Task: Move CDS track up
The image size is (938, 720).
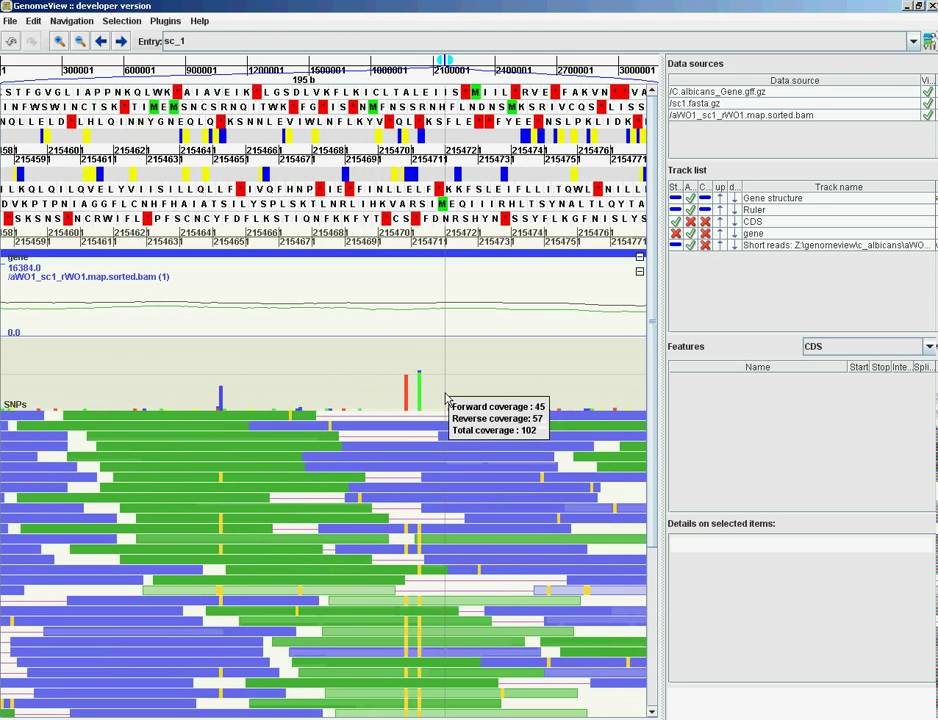Action: [x=720, y=222]
